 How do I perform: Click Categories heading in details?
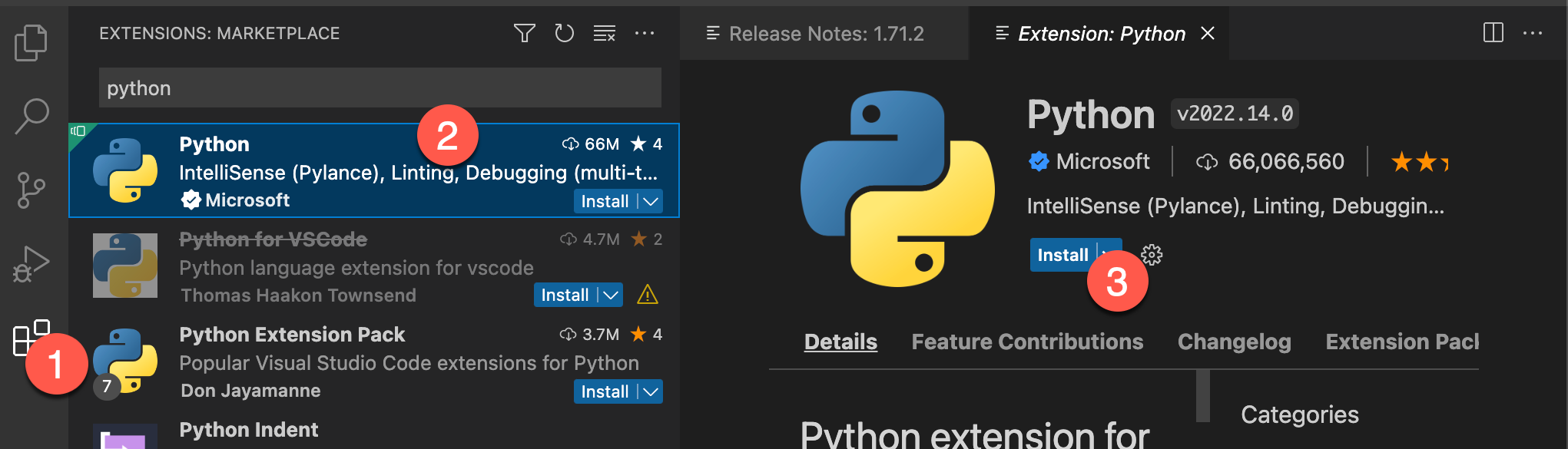[1300, 414]
